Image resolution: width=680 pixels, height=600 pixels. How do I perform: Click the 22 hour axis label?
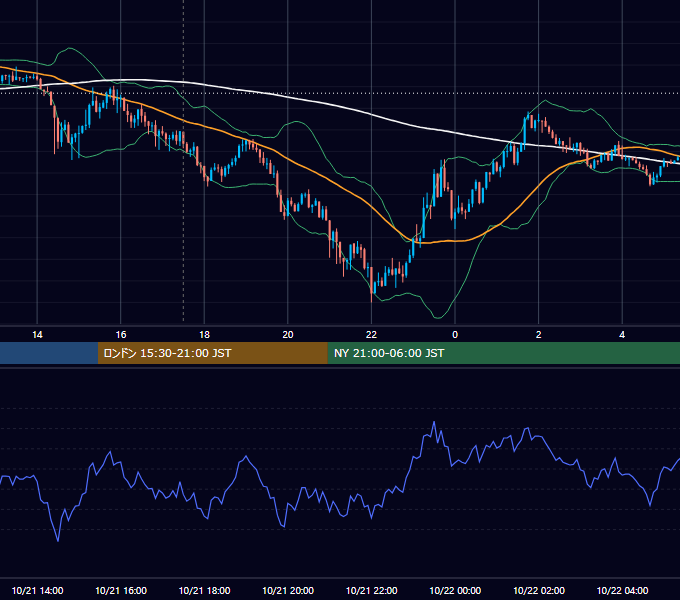coord(371,335)
